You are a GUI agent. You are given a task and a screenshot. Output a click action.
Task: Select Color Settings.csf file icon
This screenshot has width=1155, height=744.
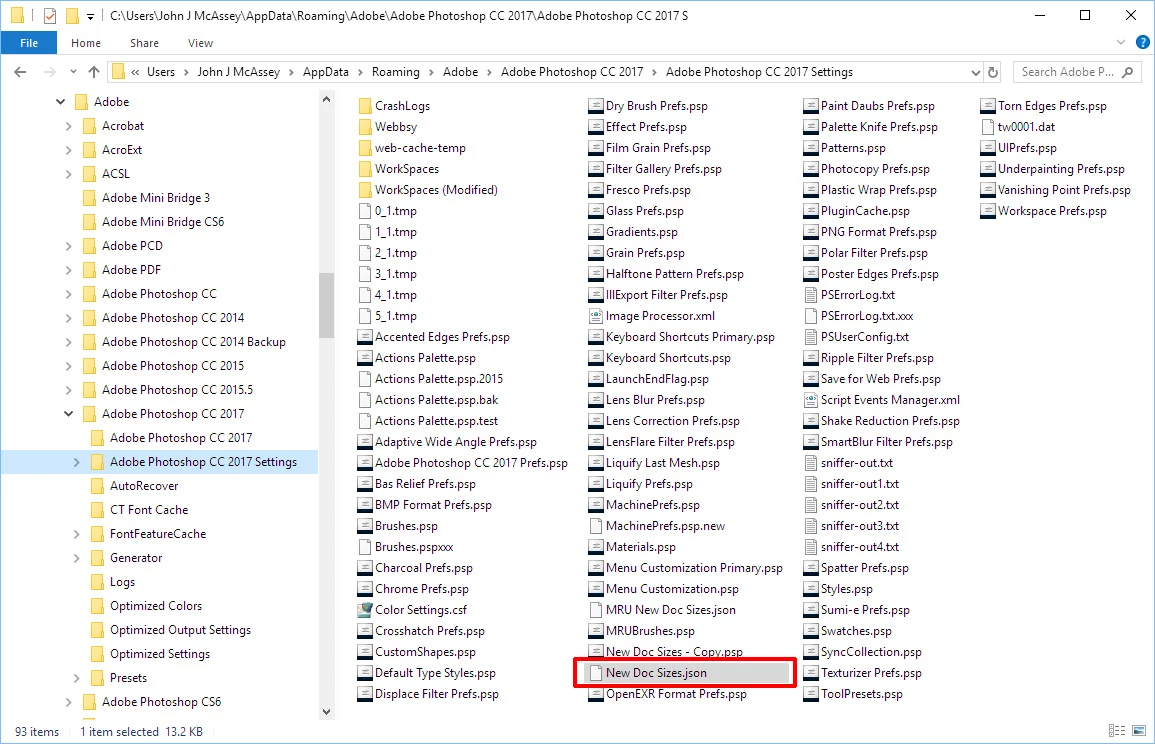(365, 610)
